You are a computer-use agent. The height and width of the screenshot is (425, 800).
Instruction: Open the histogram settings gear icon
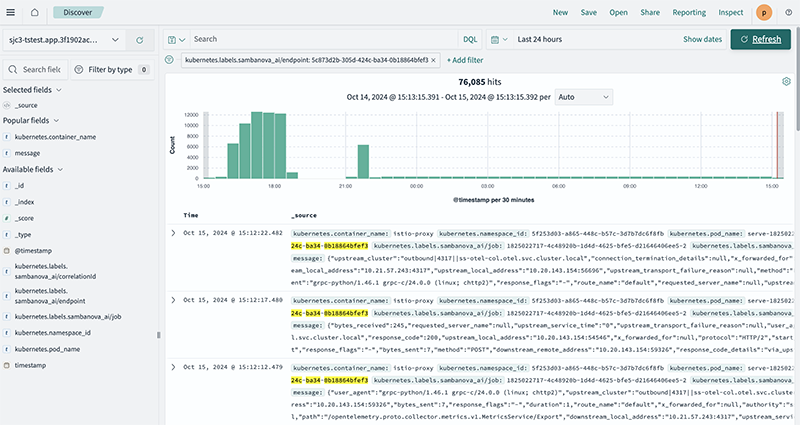(787, 80)
